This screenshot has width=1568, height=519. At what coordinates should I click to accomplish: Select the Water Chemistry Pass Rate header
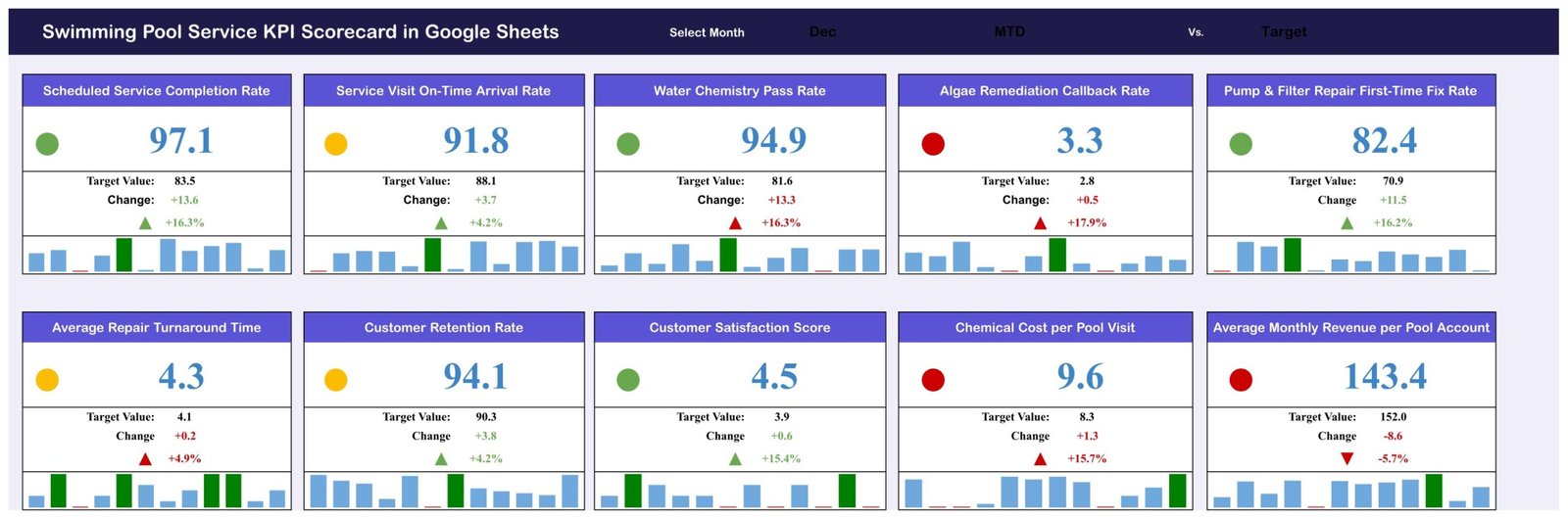[x=740, y=91]
